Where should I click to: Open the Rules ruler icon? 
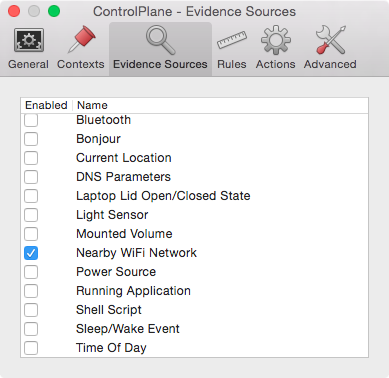(231, 40)
